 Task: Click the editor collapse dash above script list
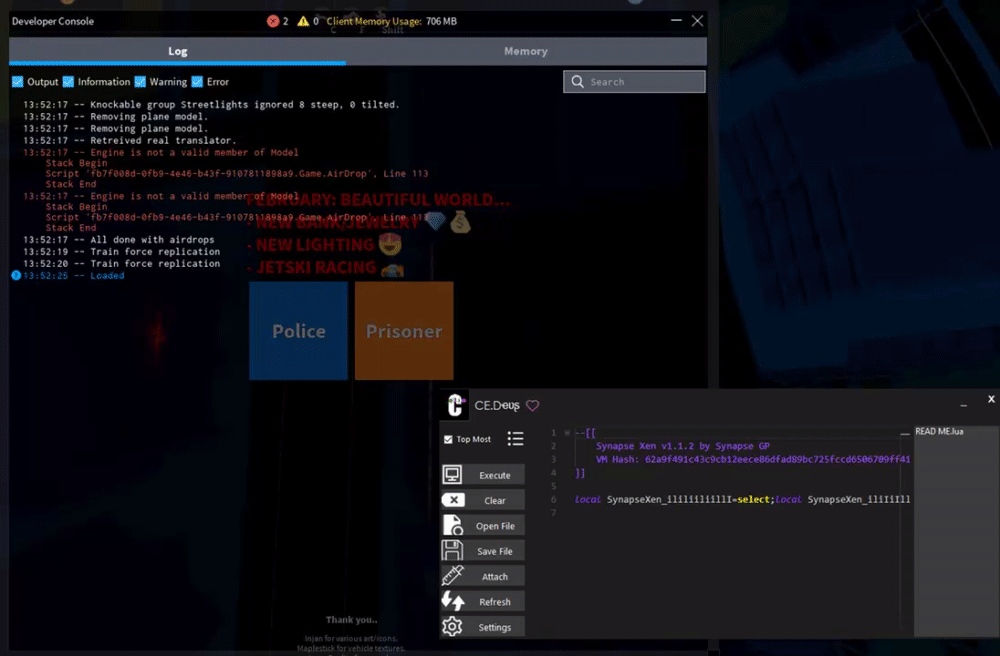pos(905,434)
